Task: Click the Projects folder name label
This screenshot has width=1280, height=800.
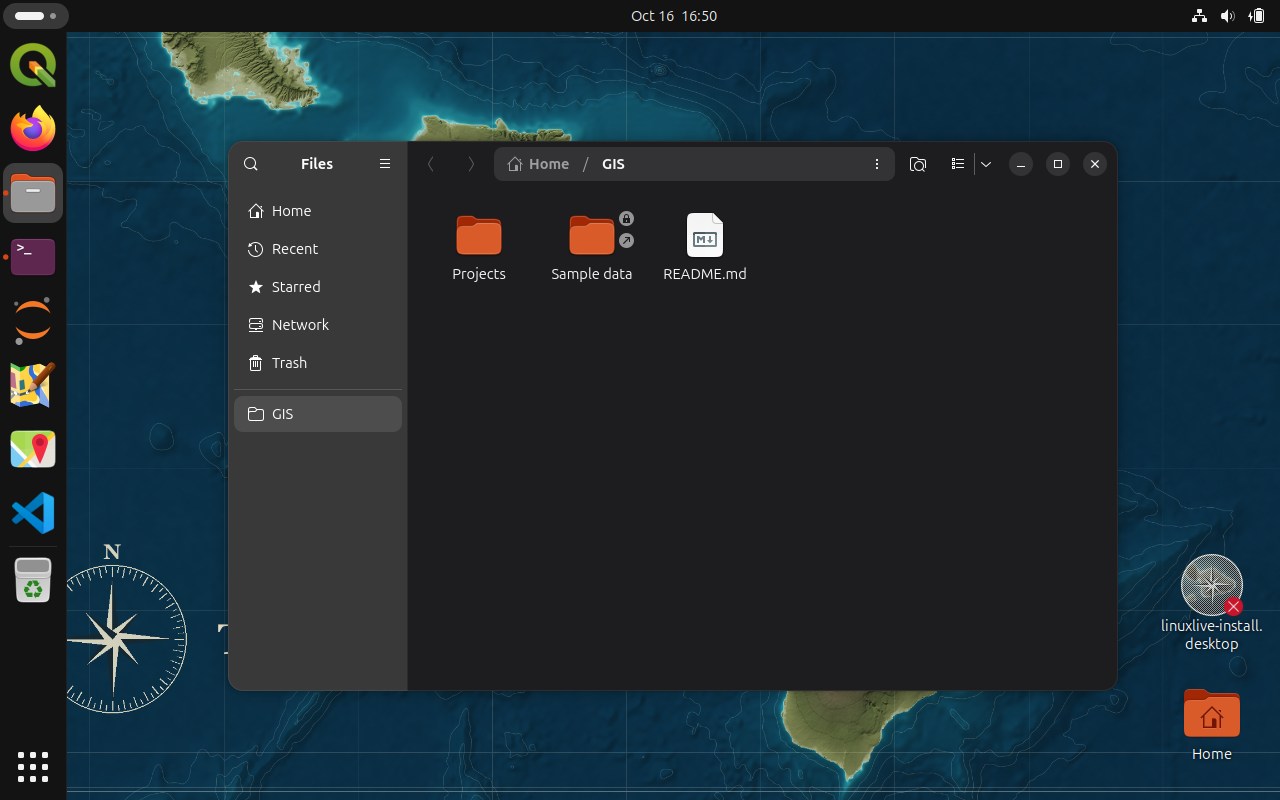Action: pyautogui.click(x=479, y=274)
